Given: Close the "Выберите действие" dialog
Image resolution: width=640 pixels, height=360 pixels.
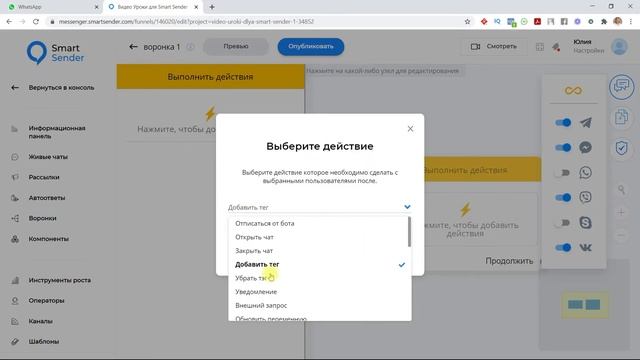Looking at the screenshot, I should [x=410, y=129].
